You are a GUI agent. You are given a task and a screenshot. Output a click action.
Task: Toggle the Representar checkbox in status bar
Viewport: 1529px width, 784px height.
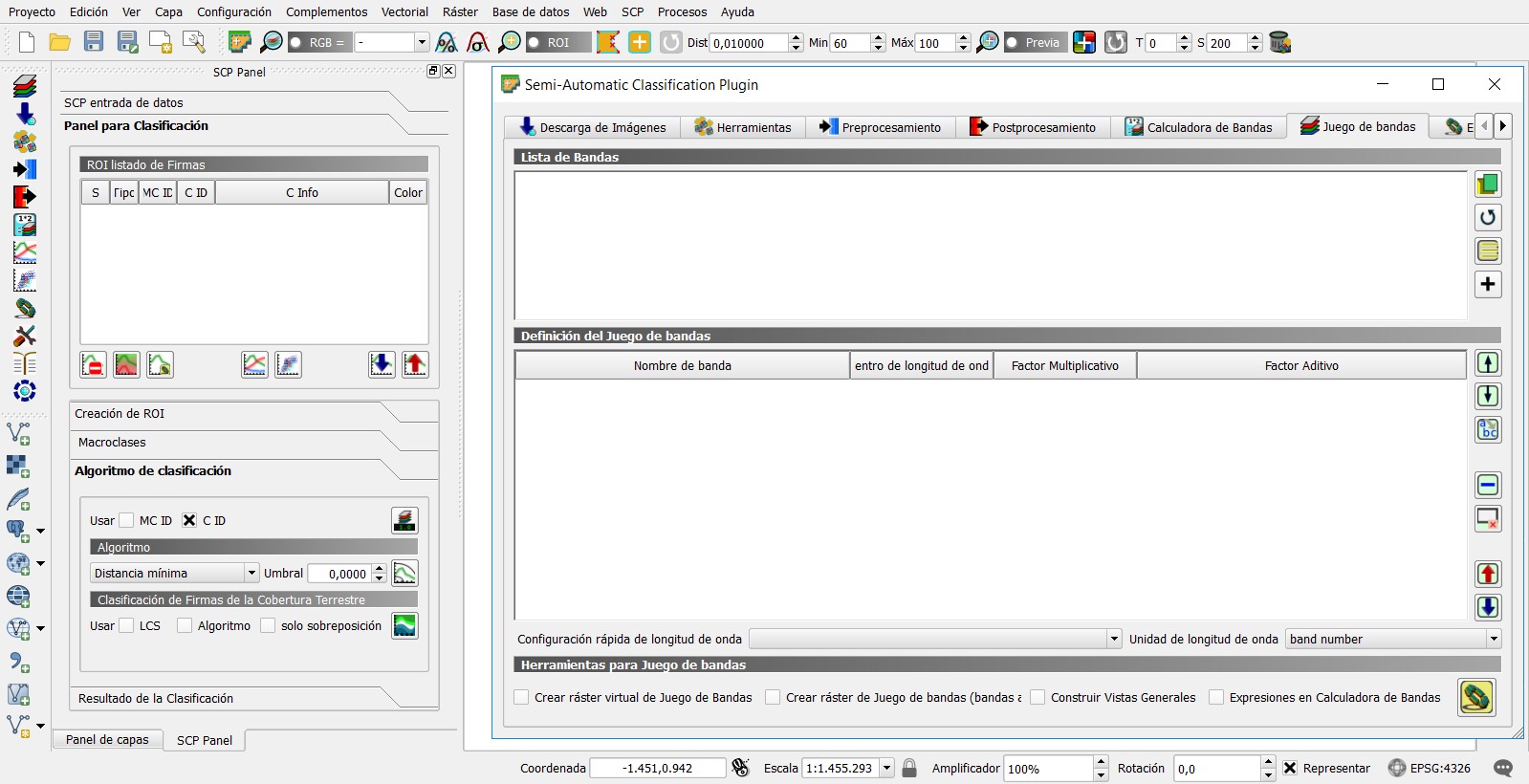click(x=1290, y=768)
